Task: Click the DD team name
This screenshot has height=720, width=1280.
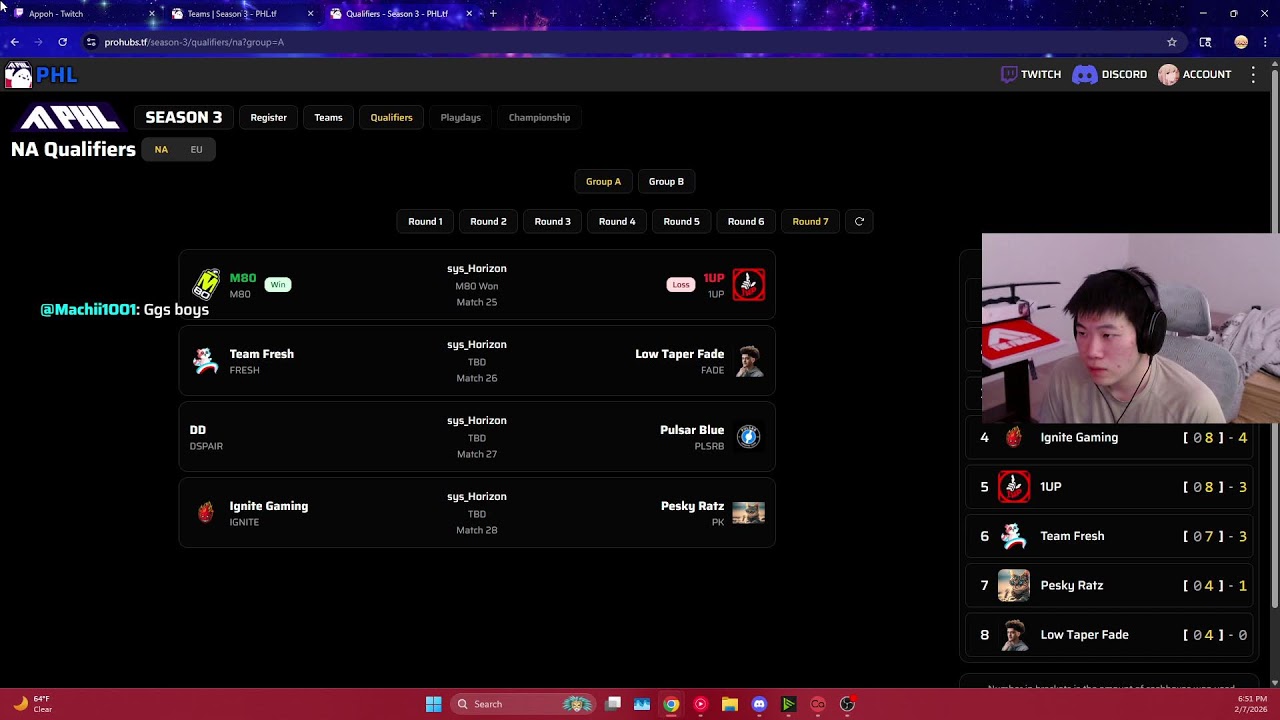Action: [x=198, y=430]
